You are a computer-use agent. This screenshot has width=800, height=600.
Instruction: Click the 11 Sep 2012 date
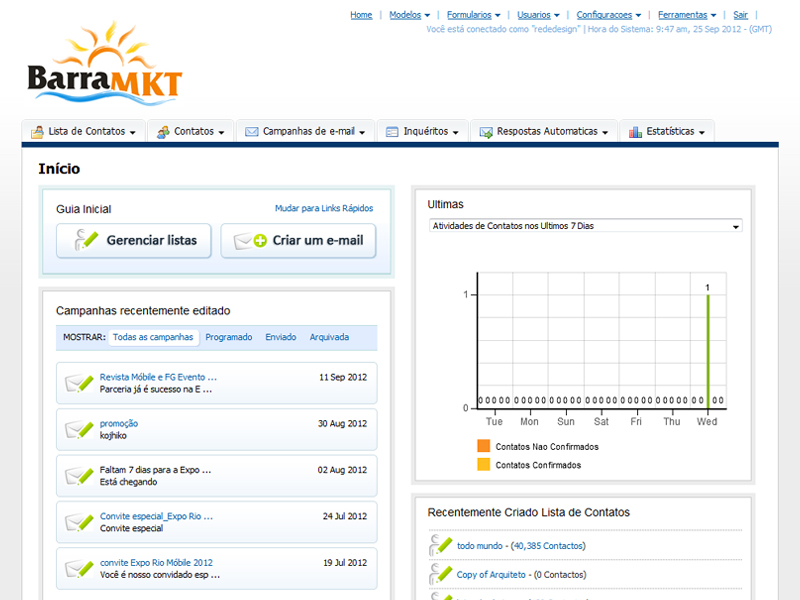point(343,378)
